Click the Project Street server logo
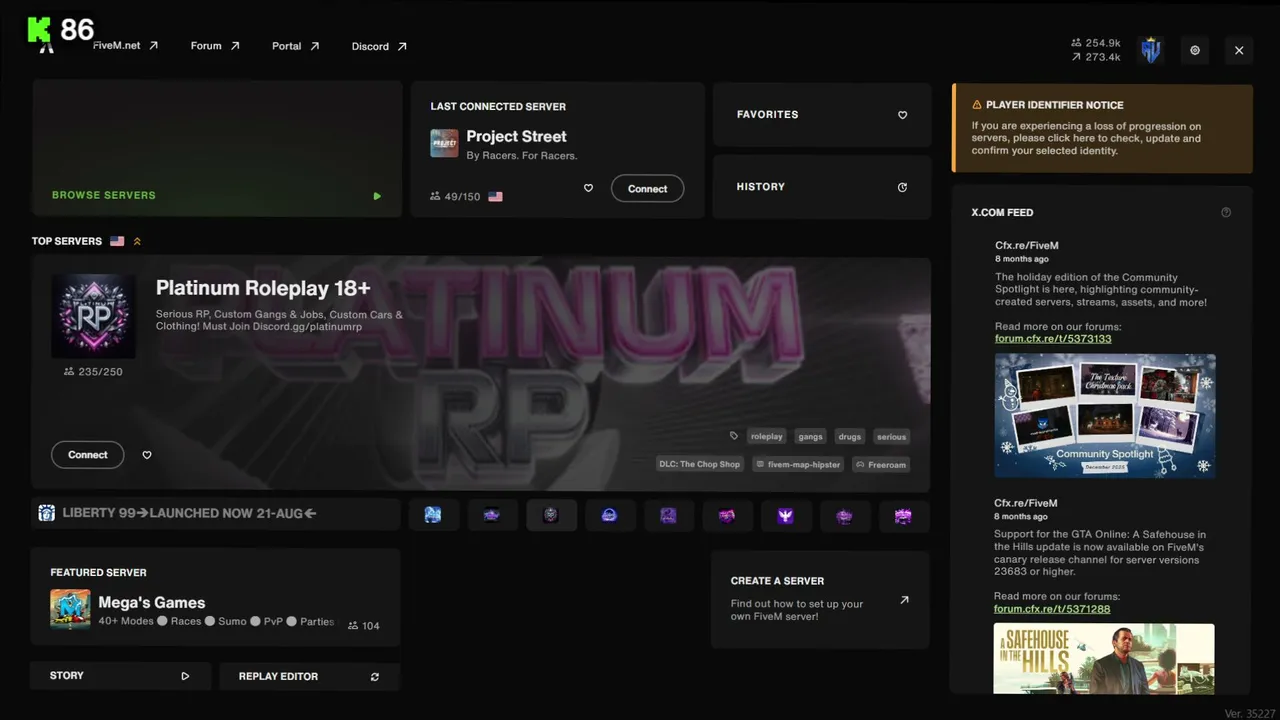1280x720 pixels. pyautogui.click(x=444, y=143)
